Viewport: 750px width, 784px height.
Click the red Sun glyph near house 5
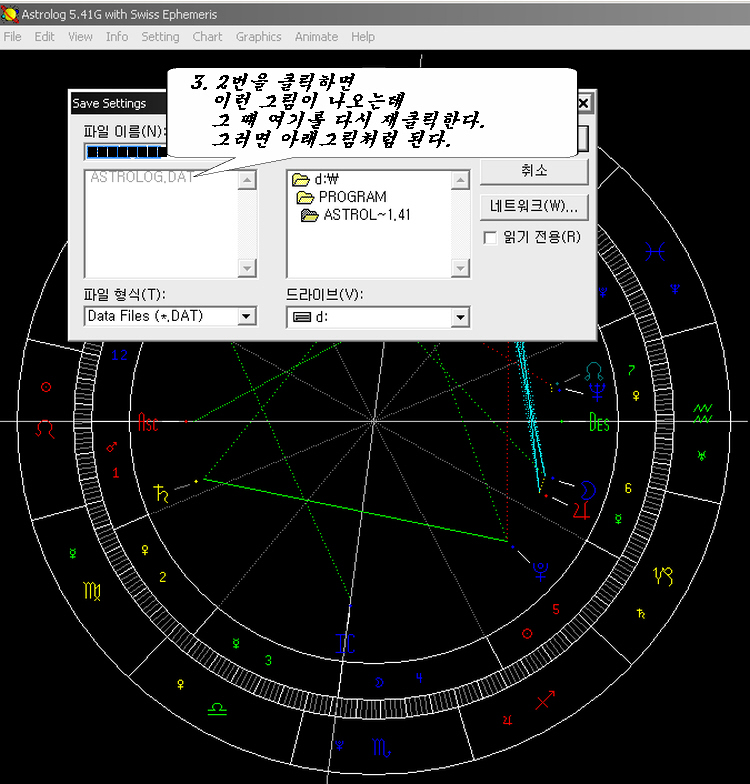[528, 634]
